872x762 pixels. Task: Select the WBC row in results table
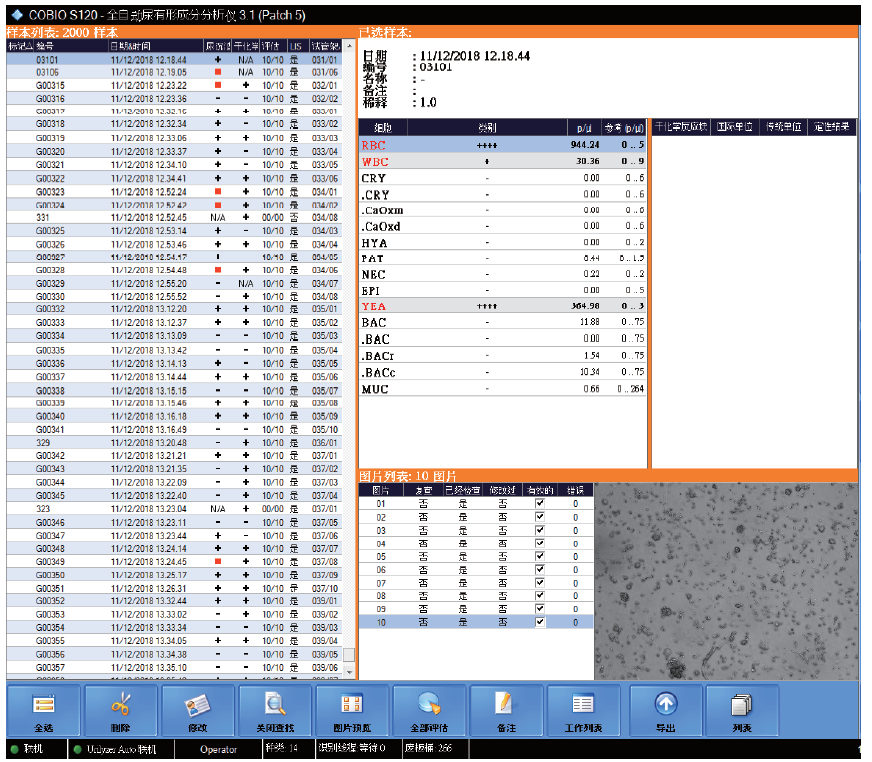coord(500,161)
